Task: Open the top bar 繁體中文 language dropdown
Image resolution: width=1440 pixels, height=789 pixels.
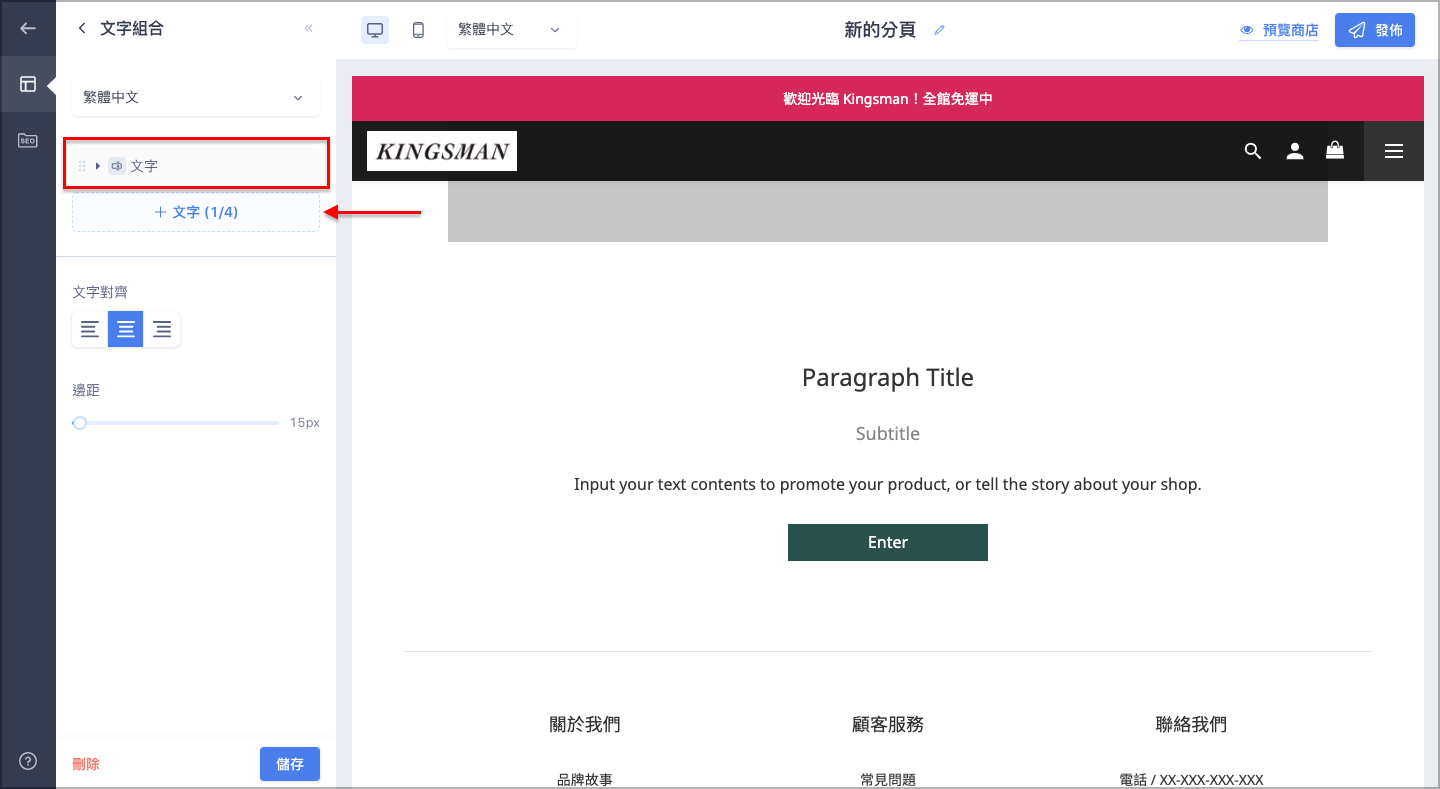Action: [511, 30]
